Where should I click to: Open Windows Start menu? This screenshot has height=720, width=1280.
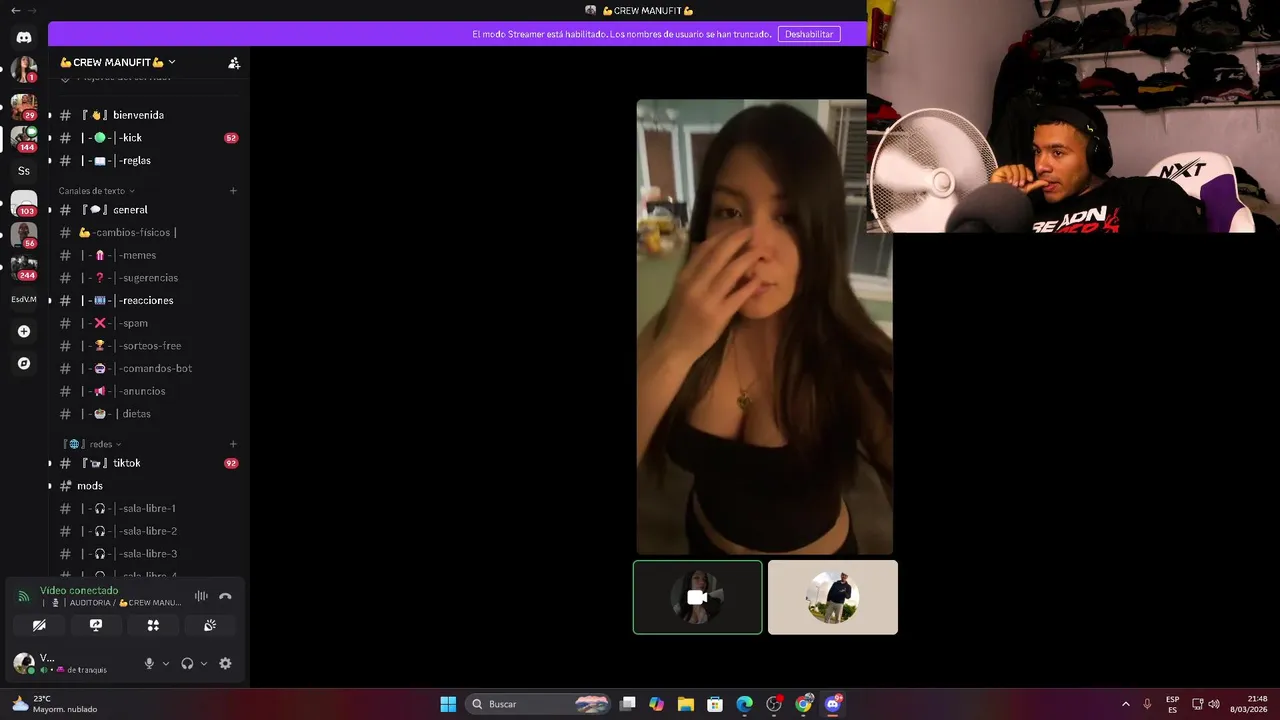448,704
